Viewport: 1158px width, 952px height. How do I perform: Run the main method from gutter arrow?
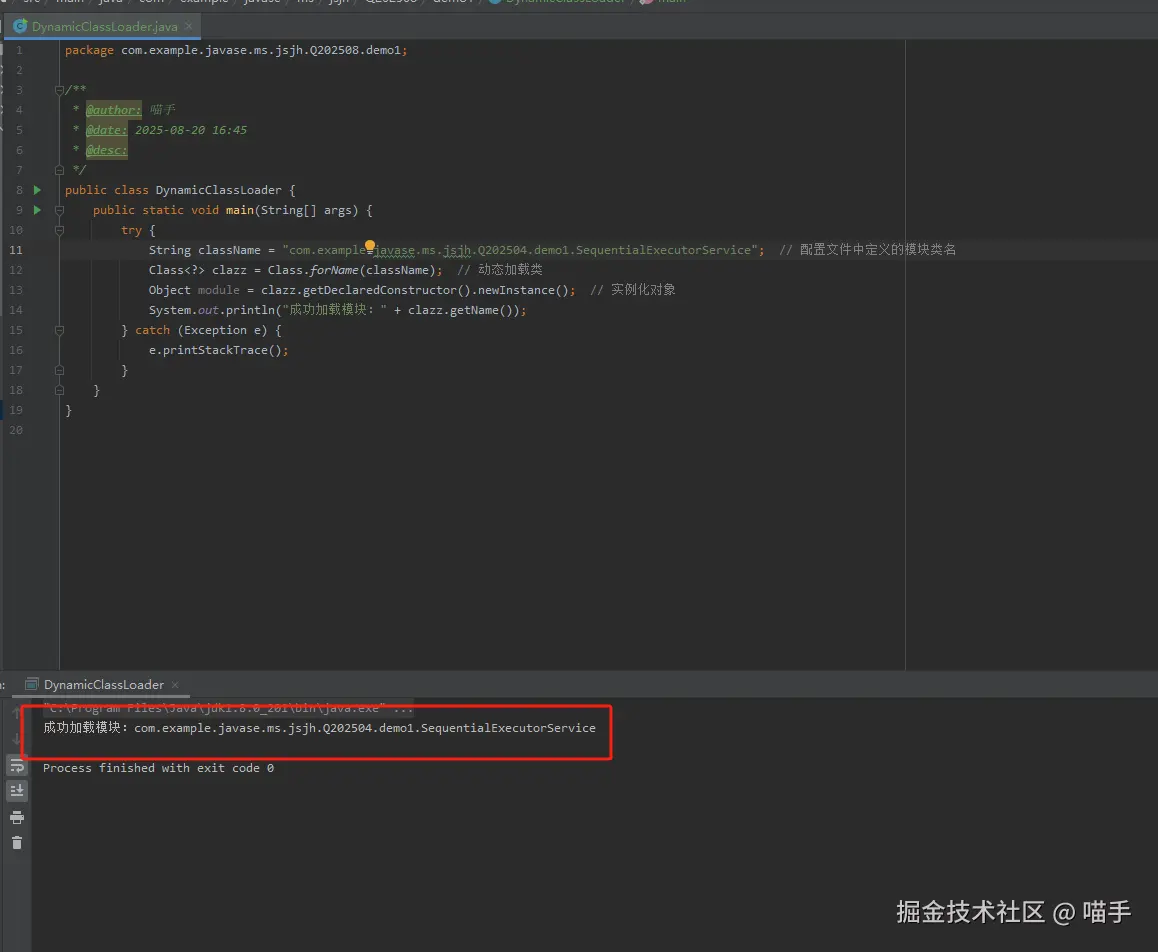coord(37,210)
